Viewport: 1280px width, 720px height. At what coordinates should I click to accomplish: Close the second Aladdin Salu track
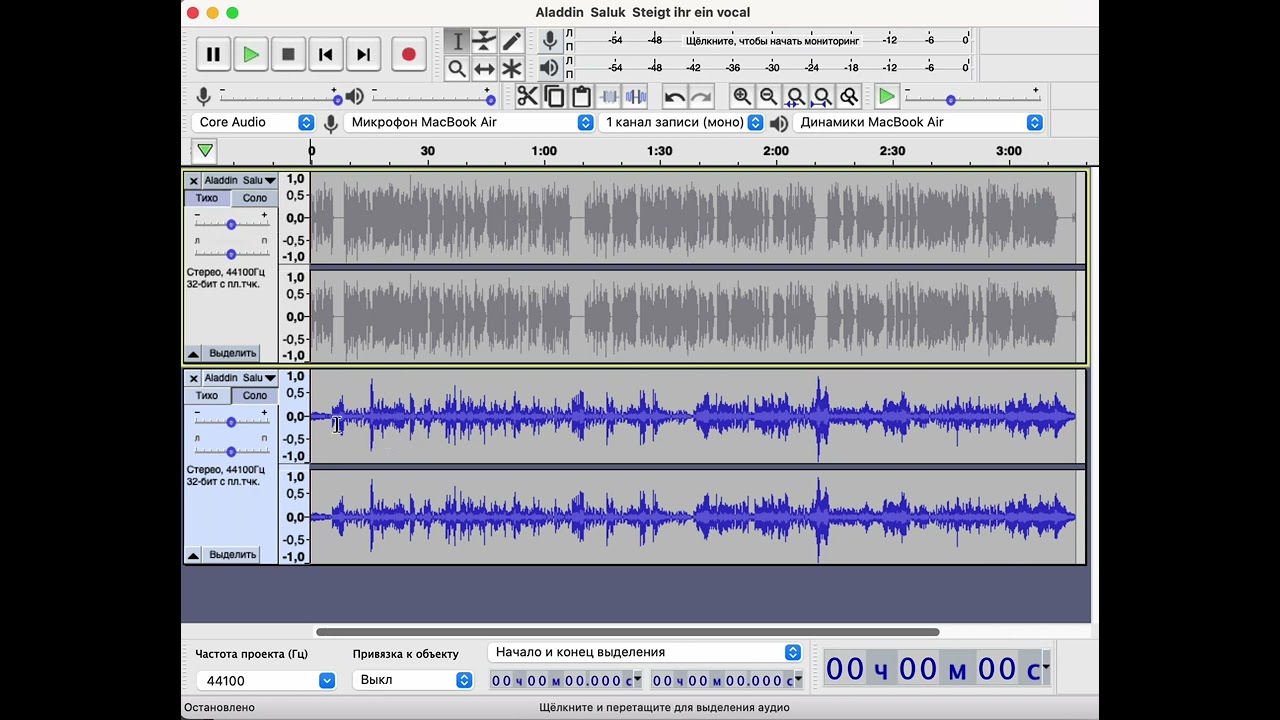point(193,379)
